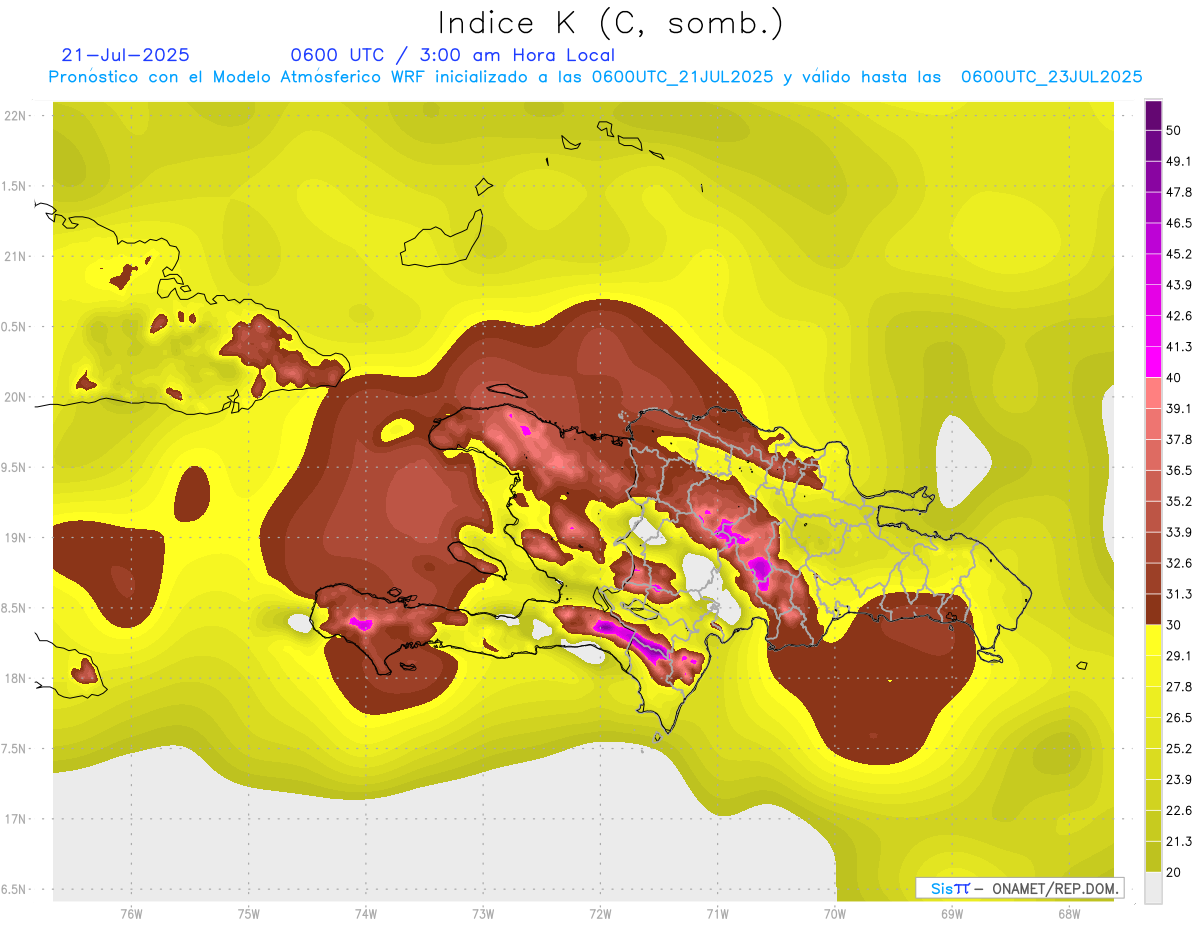
Task: Click legend value '46.5'
Action: pyautogui.click(x=1178, y=223)
